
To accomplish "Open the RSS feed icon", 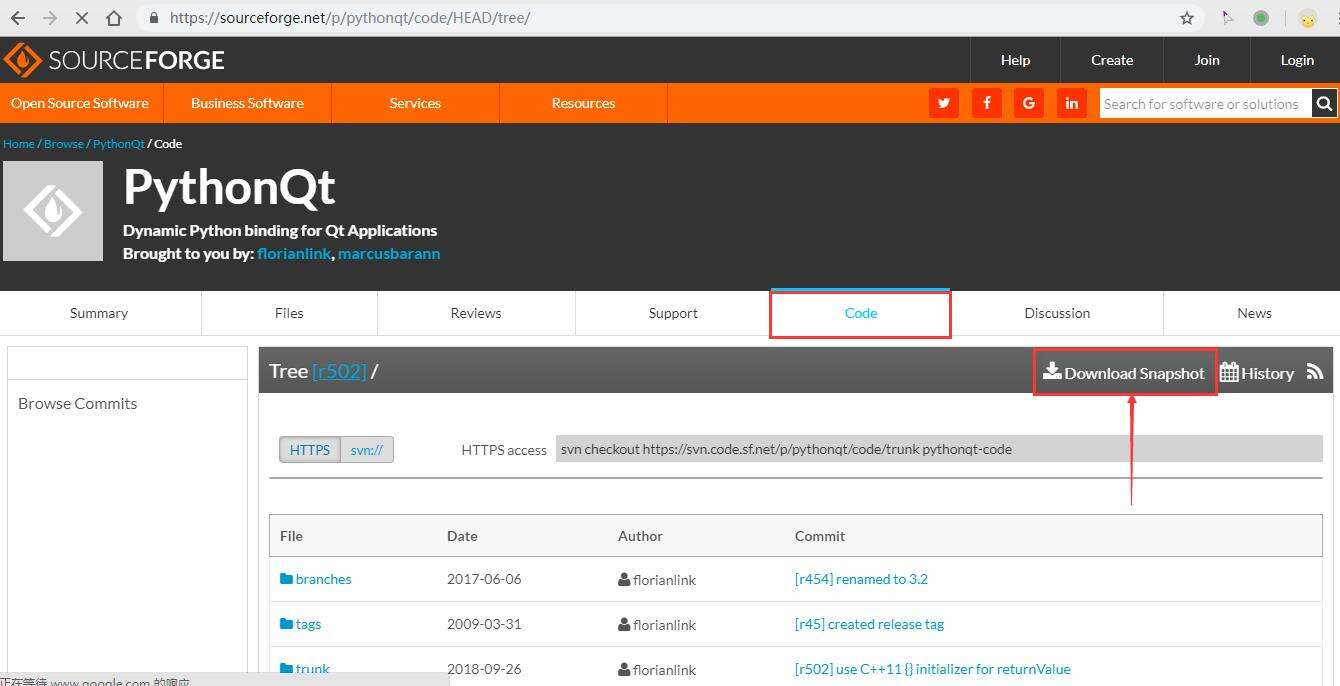I will pos(1315,372).
